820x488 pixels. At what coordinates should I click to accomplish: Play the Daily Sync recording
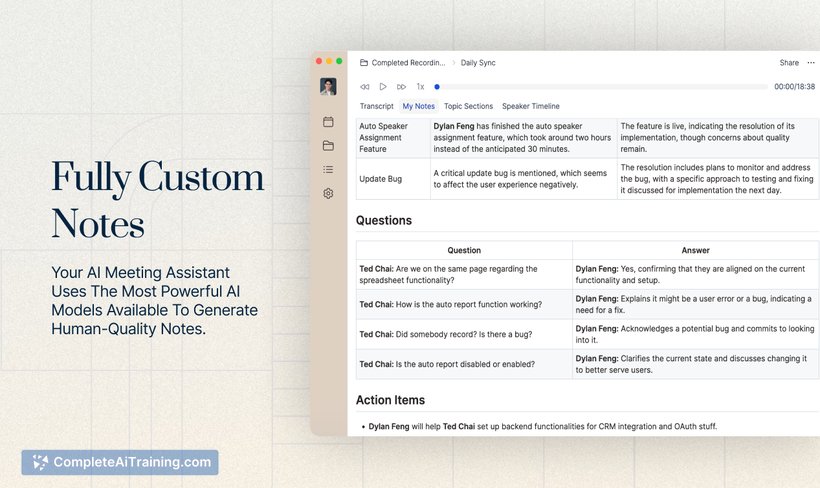point(383,87)
